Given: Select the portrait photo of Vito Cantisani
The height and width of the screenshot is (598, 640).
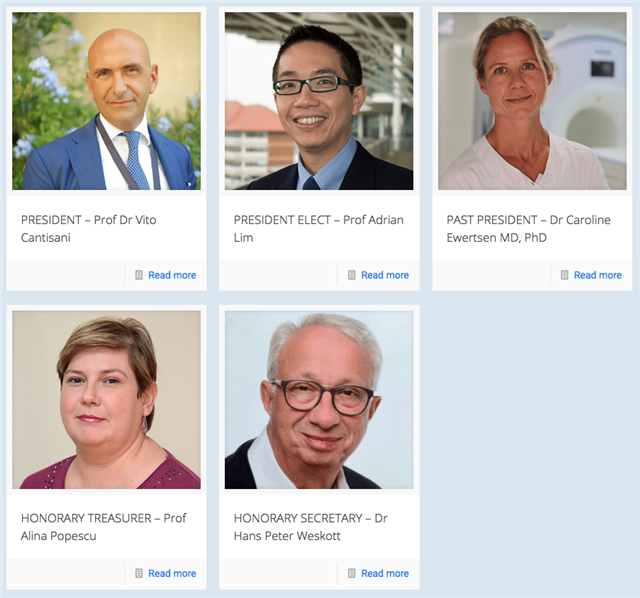Looking at the screenshot, I should (x=106, y=101).
